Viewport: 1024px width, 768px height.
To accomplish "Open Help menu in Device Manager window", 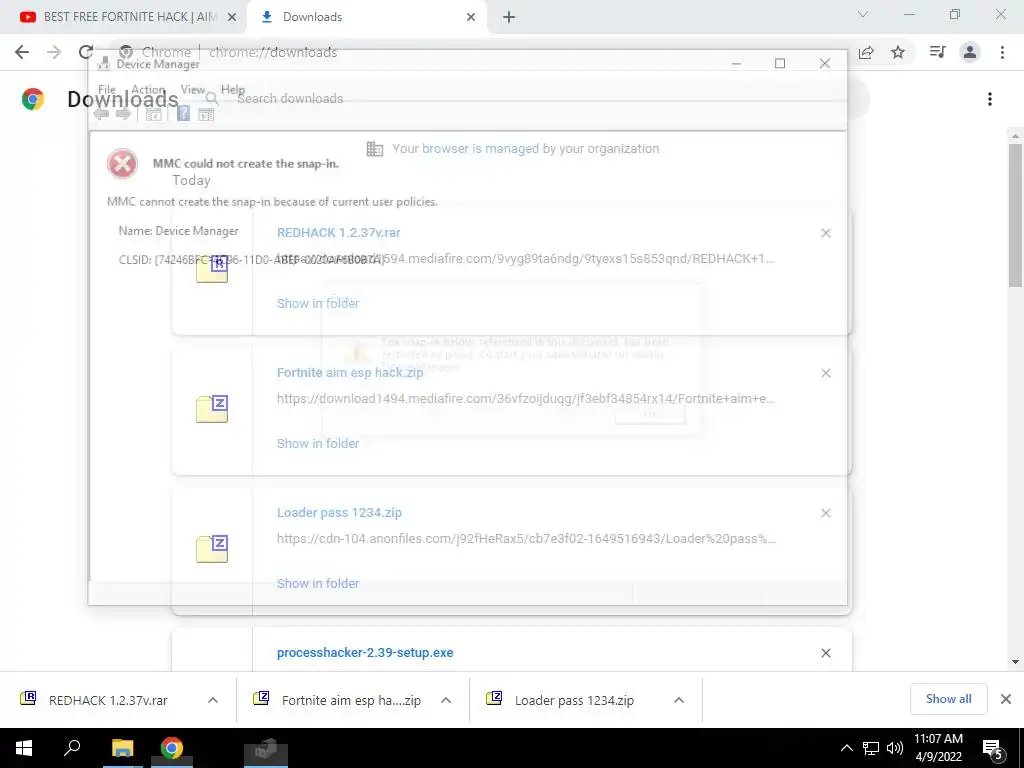I will (232, 89).
